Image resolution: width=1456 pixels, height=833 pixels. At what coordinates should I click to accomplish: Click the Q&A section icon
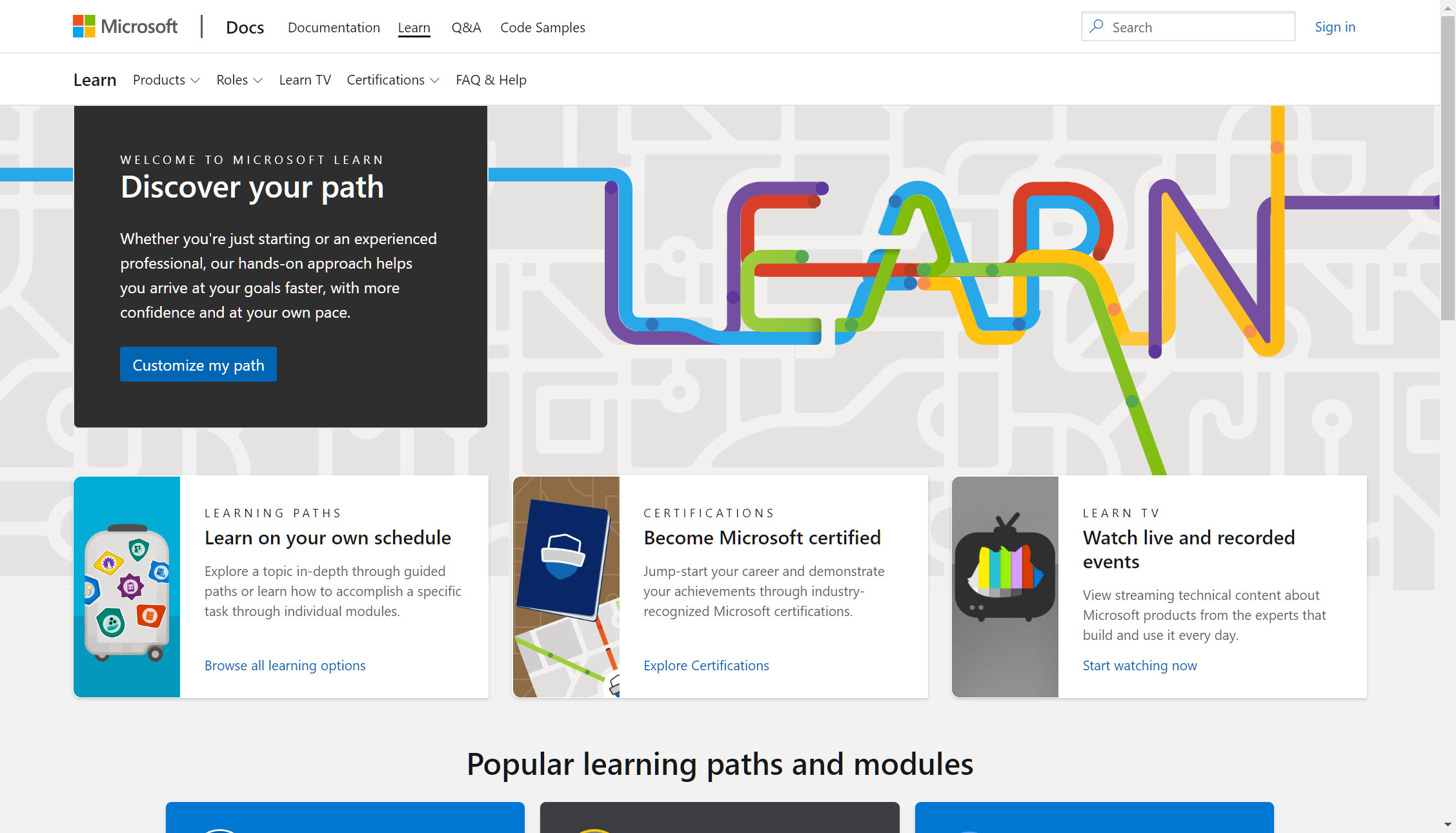pyautogui.click(x=465, y=27)
